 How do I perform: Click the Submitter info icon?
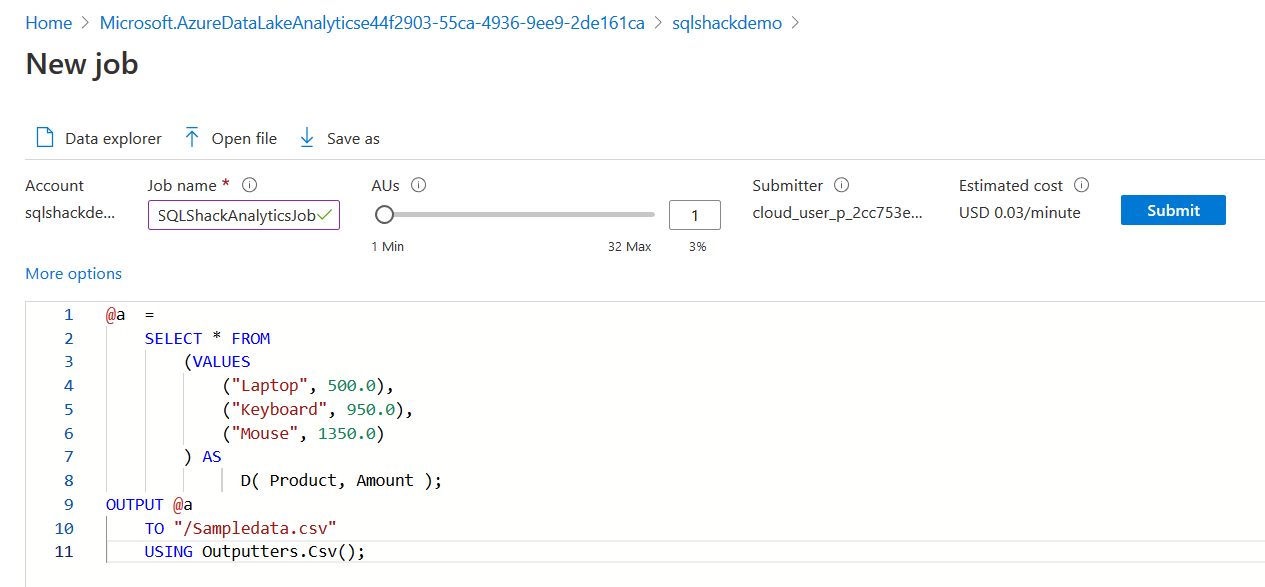point(842,185)
